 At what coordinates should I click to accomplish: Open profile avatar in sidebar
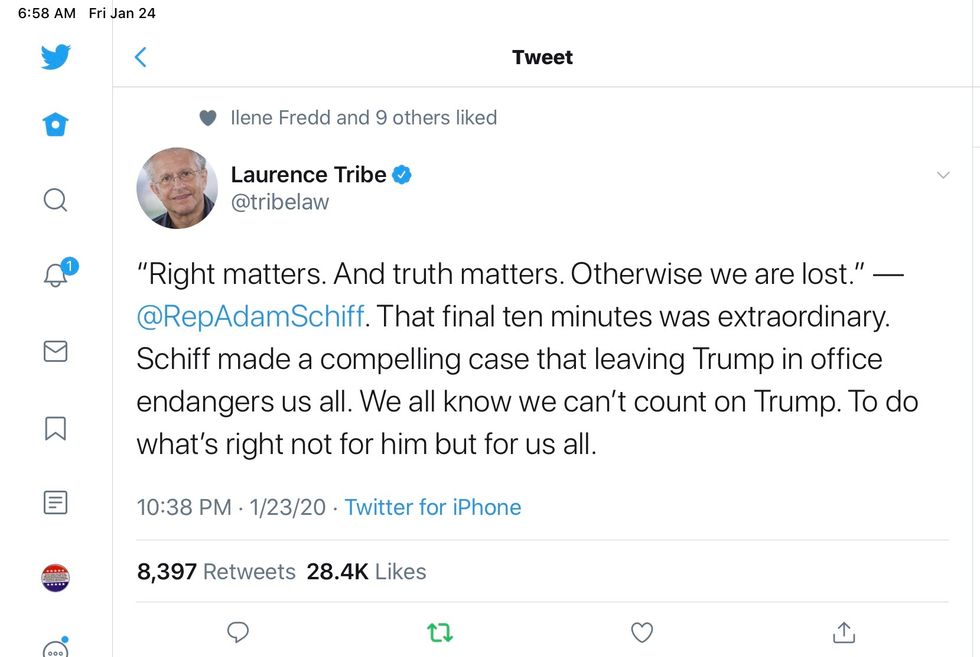(56, 577)
